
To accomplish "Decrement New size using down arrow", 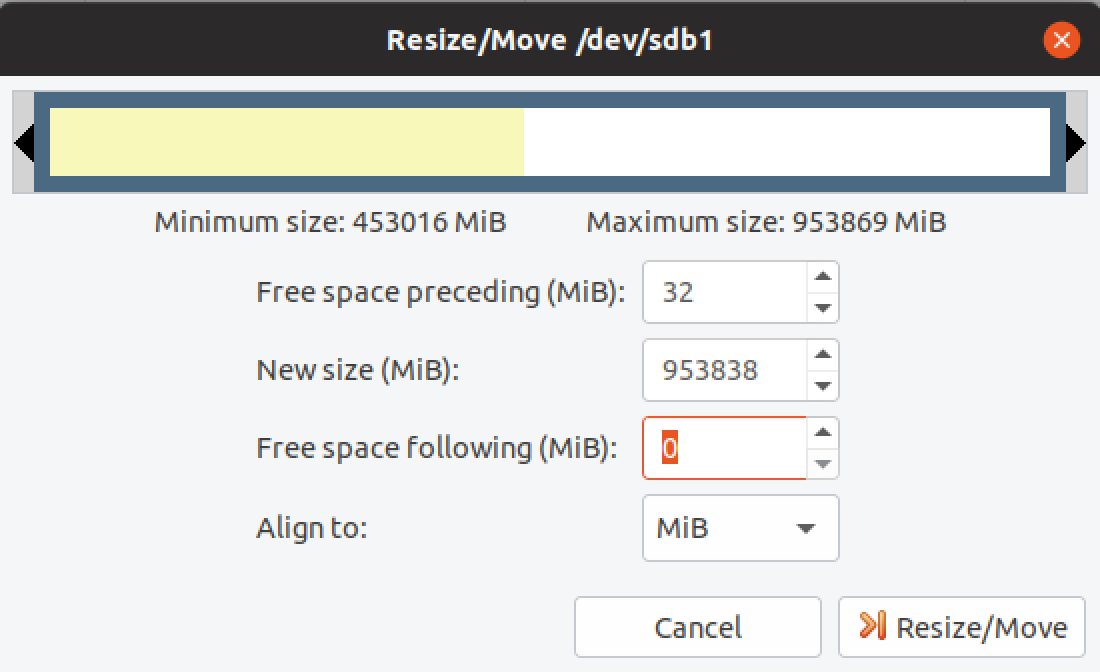I will coord(822,385).
